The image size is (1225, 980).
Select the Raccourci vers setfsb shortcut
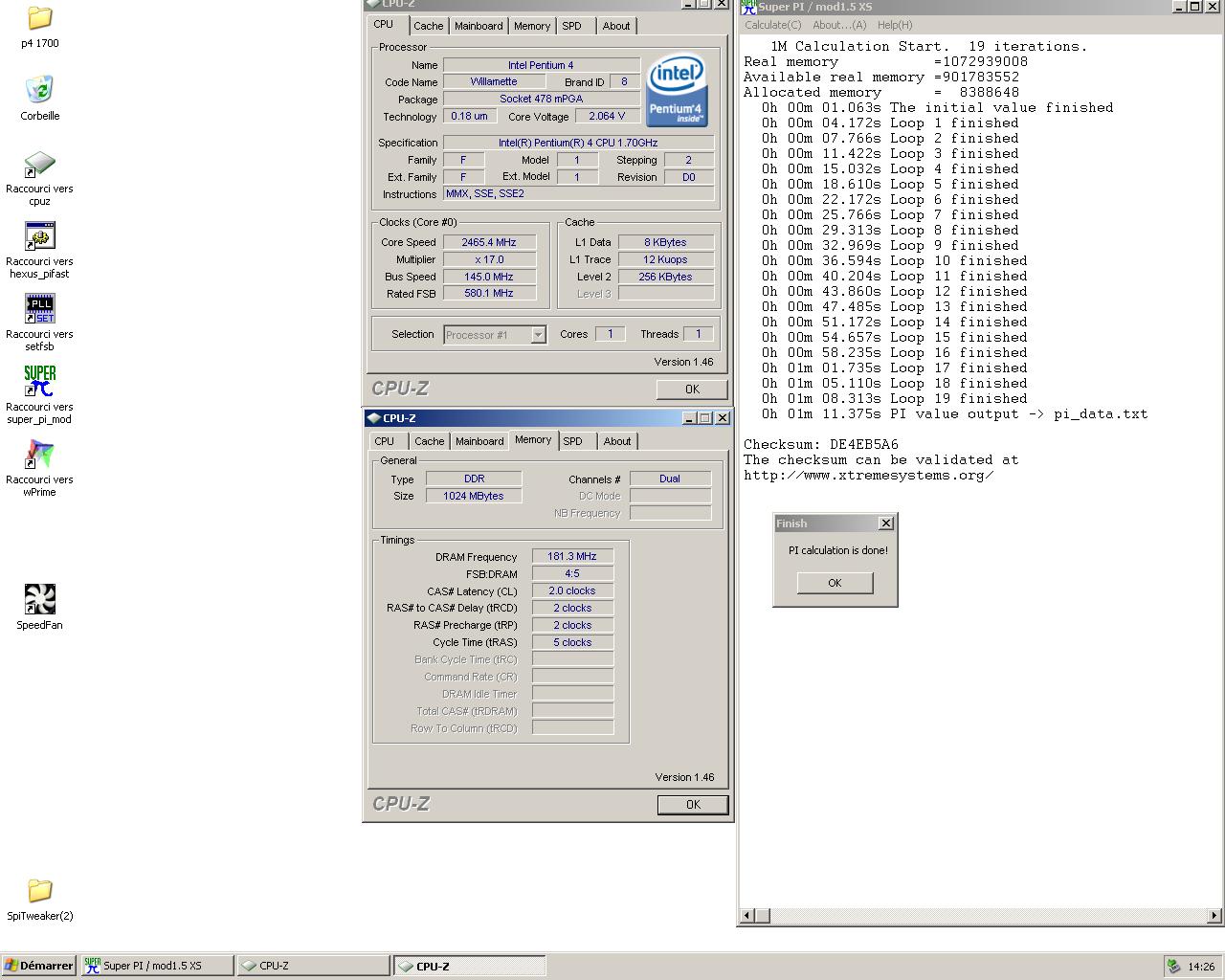tap(39, 308)
